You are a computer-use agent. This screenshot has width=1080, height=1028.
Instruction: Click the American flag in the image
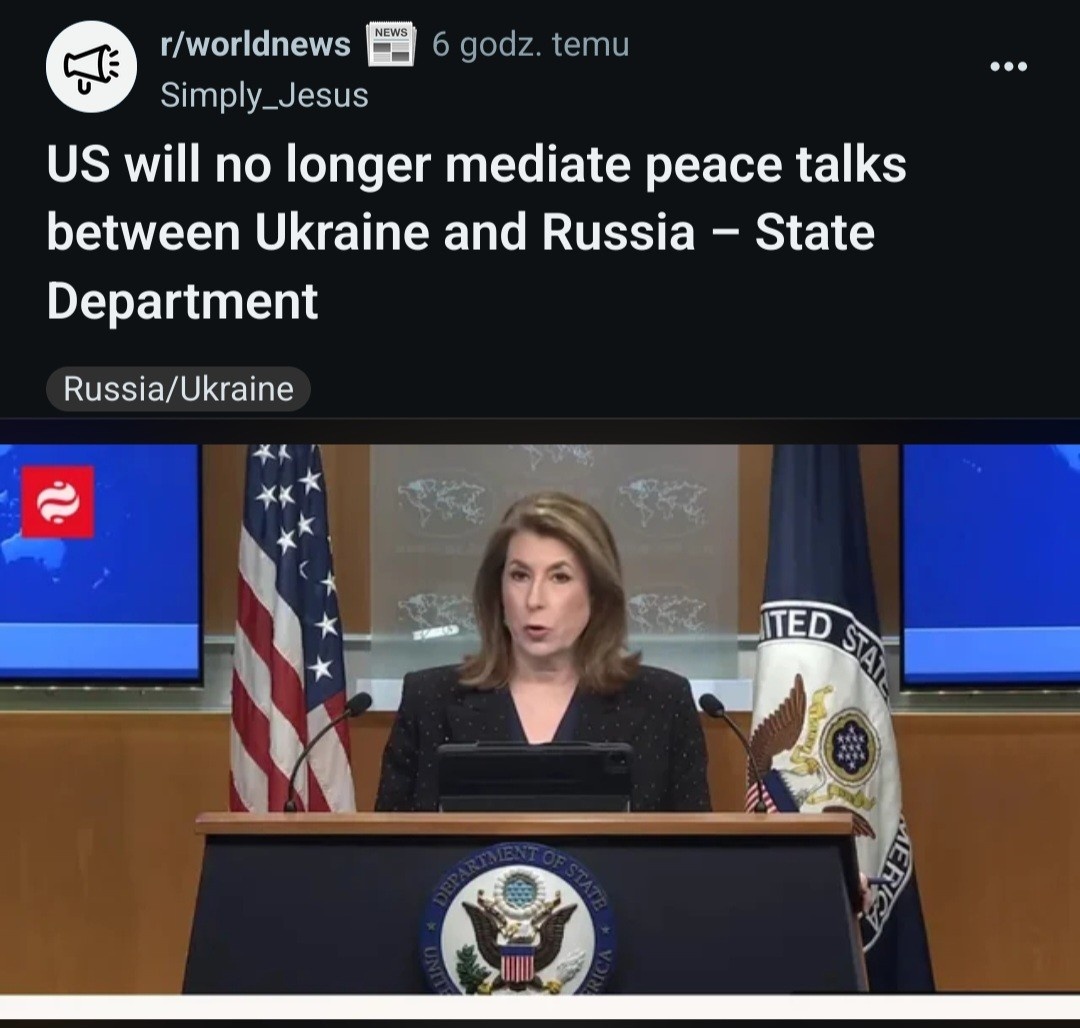pos(289,628)
